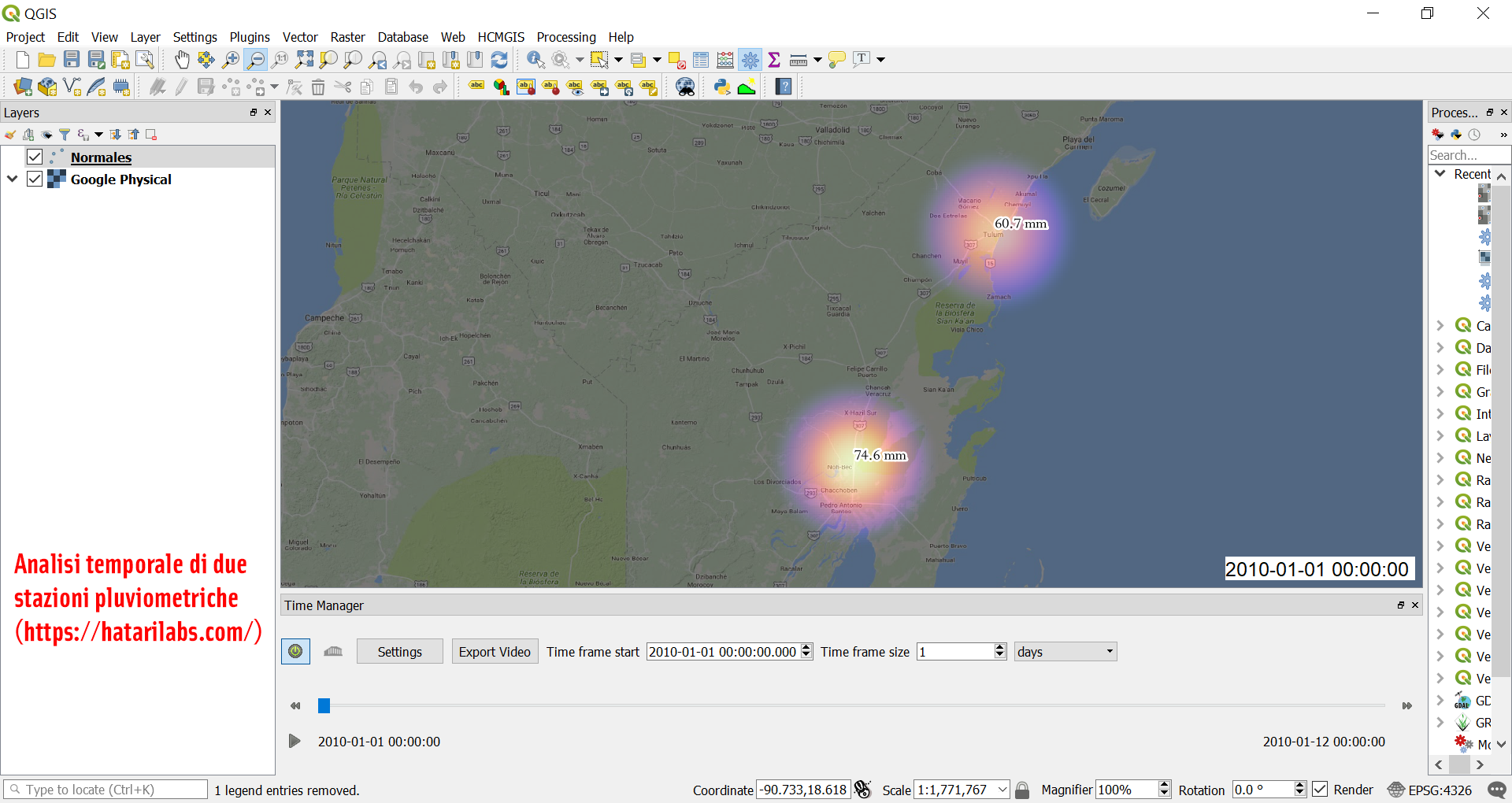Open Layer Diagram Options chart icon
The height and width of the screenshot is (803, 1512).
point(501,87)
